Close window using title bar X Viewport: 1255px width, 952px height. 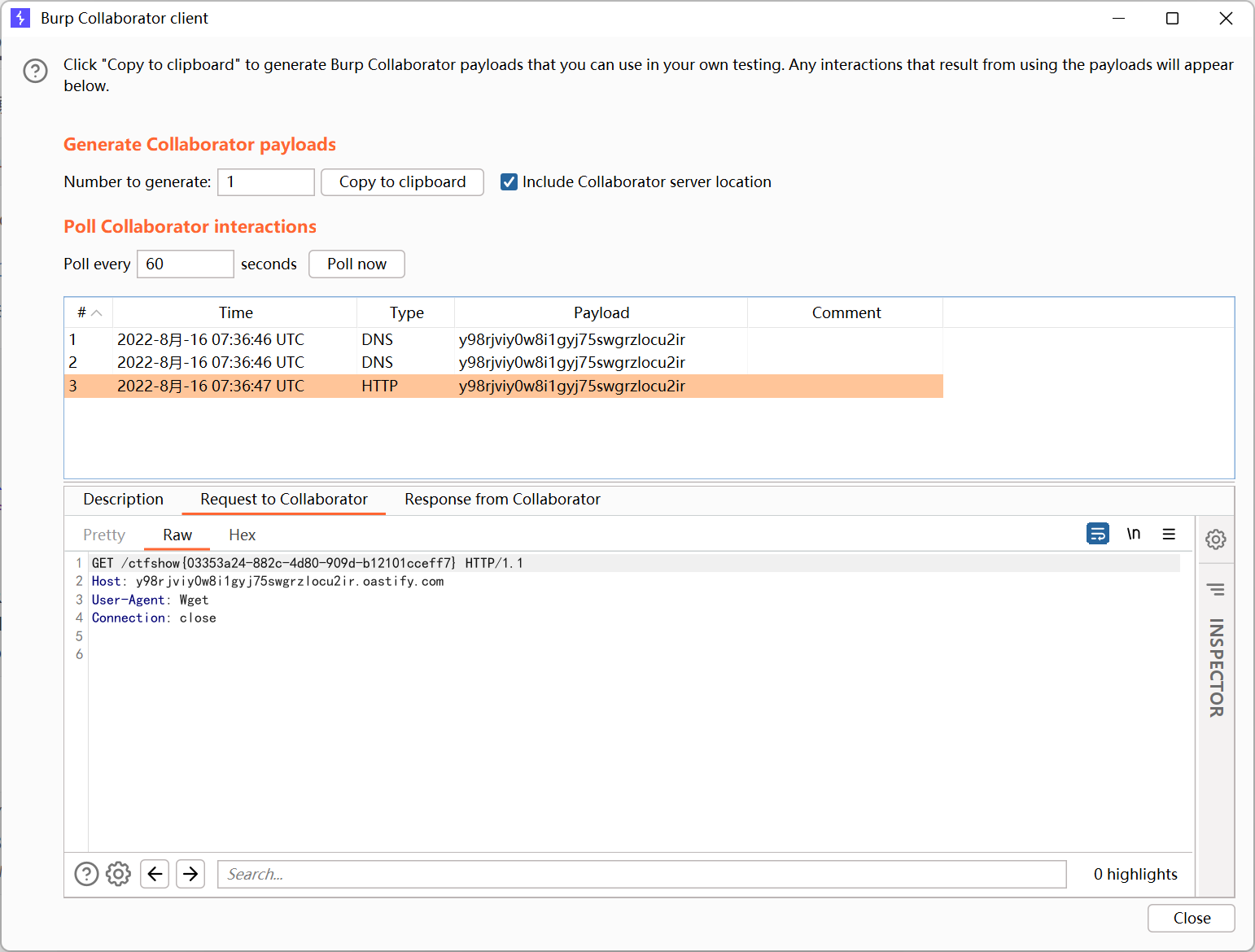[1226, 18]
